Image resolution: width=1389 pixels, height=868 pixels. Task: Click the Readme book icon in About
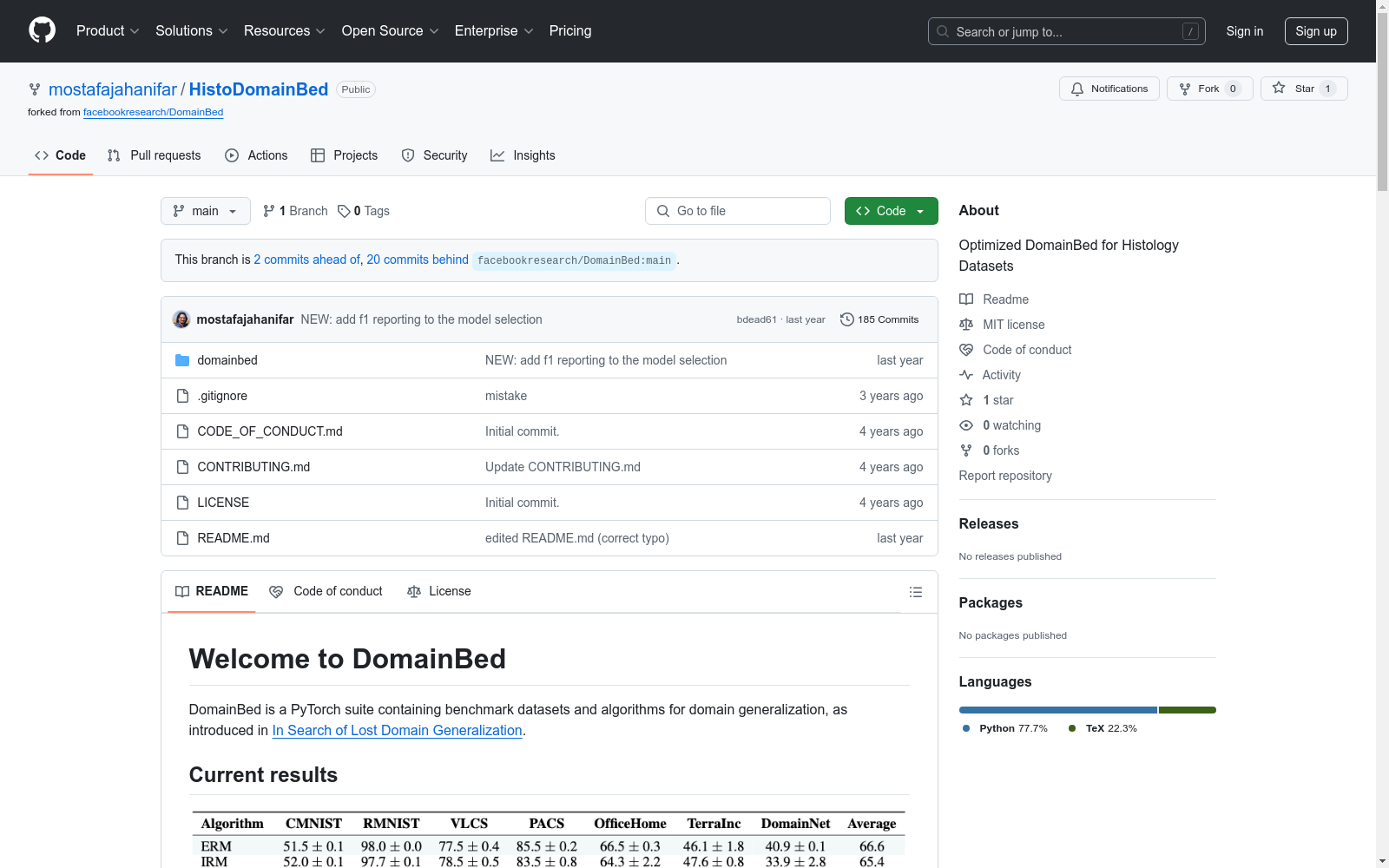966,299
